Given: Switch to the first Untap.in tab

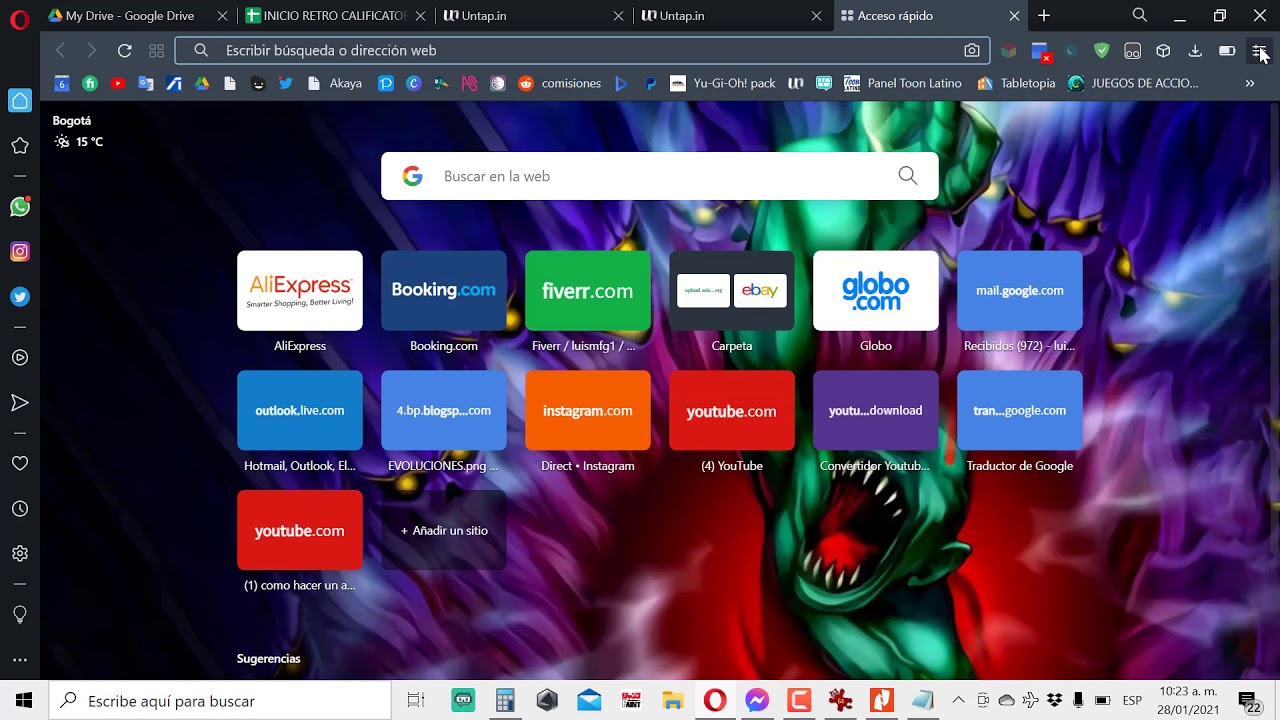Looking at the screenshot, I should (536, 16).
